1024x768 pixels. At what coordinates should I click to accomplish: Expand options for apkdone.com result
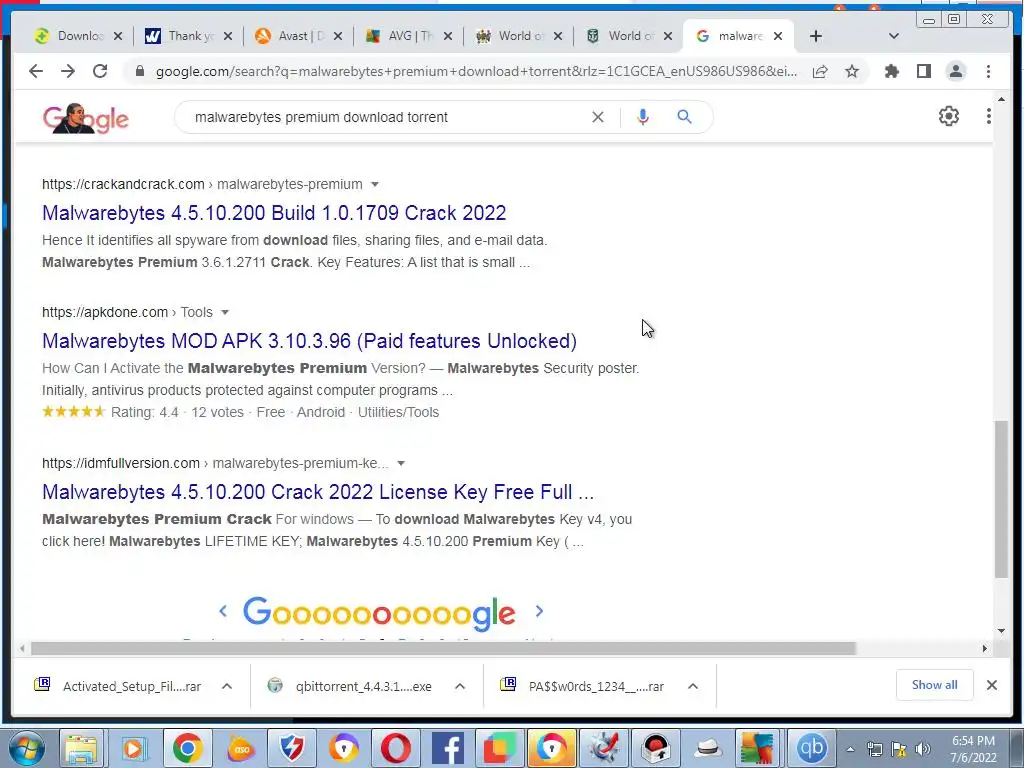[225, 313]
